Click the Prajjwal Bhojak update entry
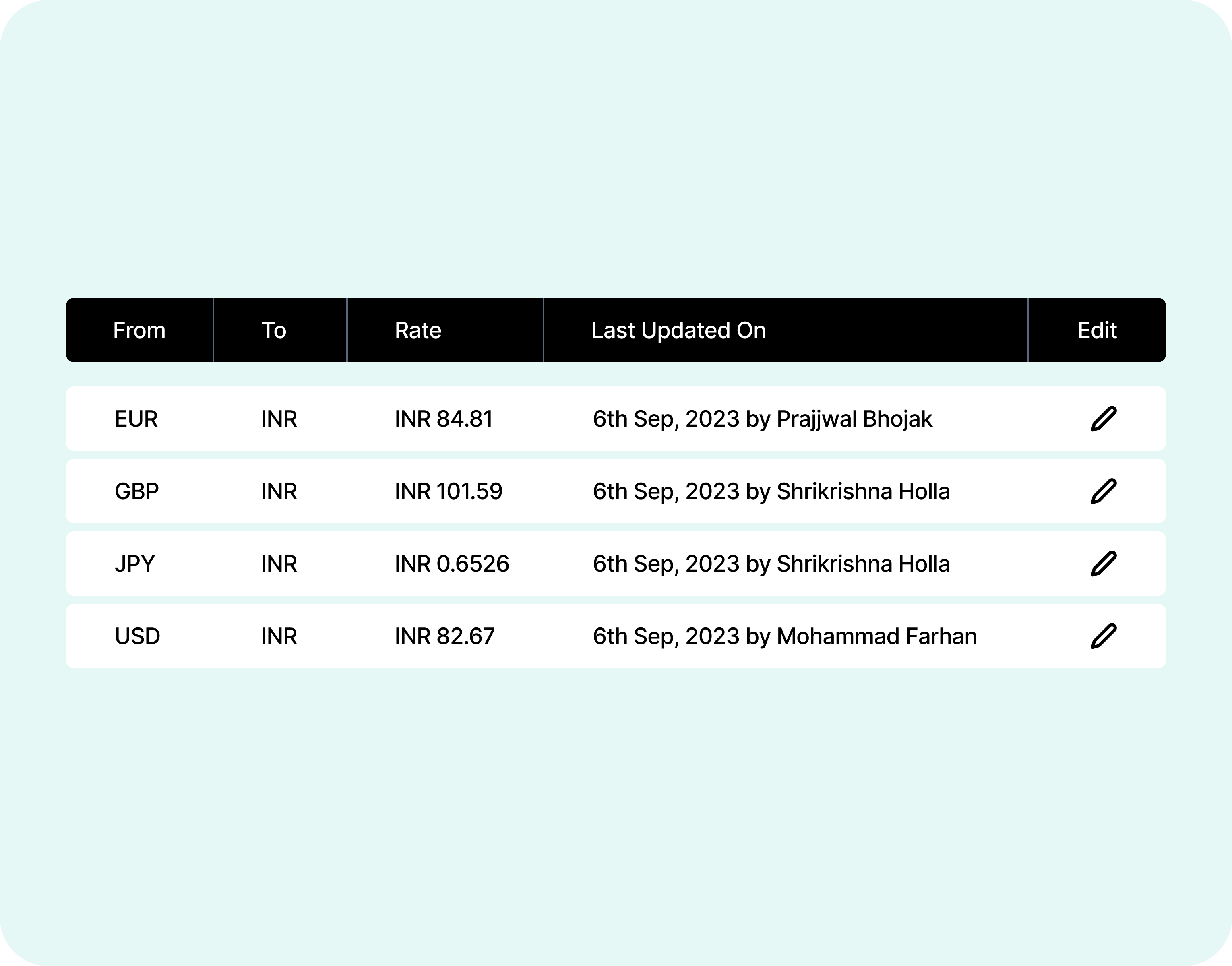The image size is (1232, 966). 763,419
